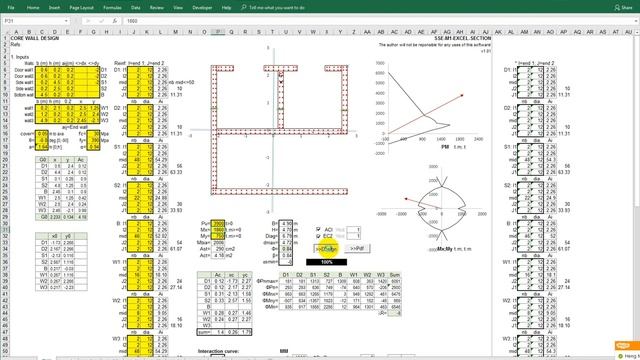Image resolution: width=640 pixels, height=360 pixels.
Task: Select column header A
Action: coord(16,32)
